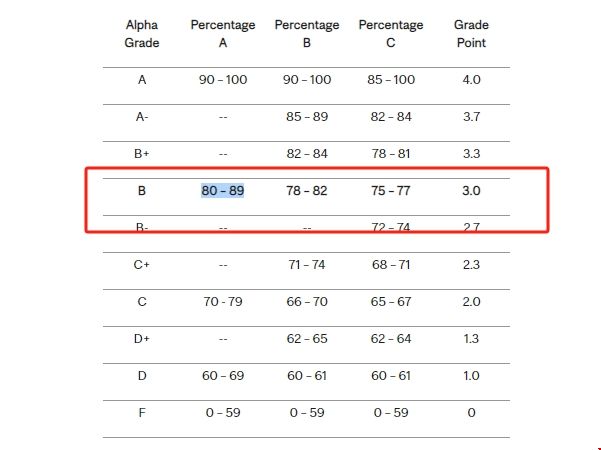Image resolution: width=601 pixels, height=450 pixels.
Task: Click the A- alpha grade cell
Action: 142,117
